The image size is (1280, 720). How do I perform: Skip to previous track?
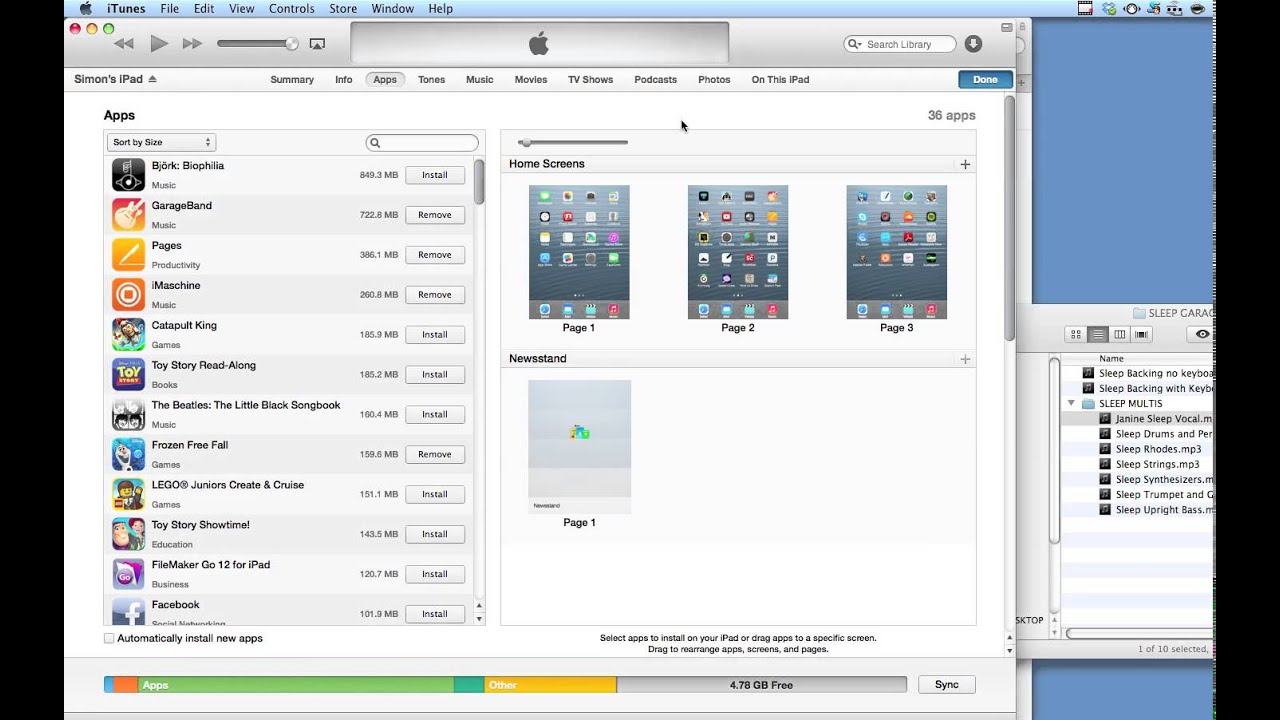coord(124,44)
